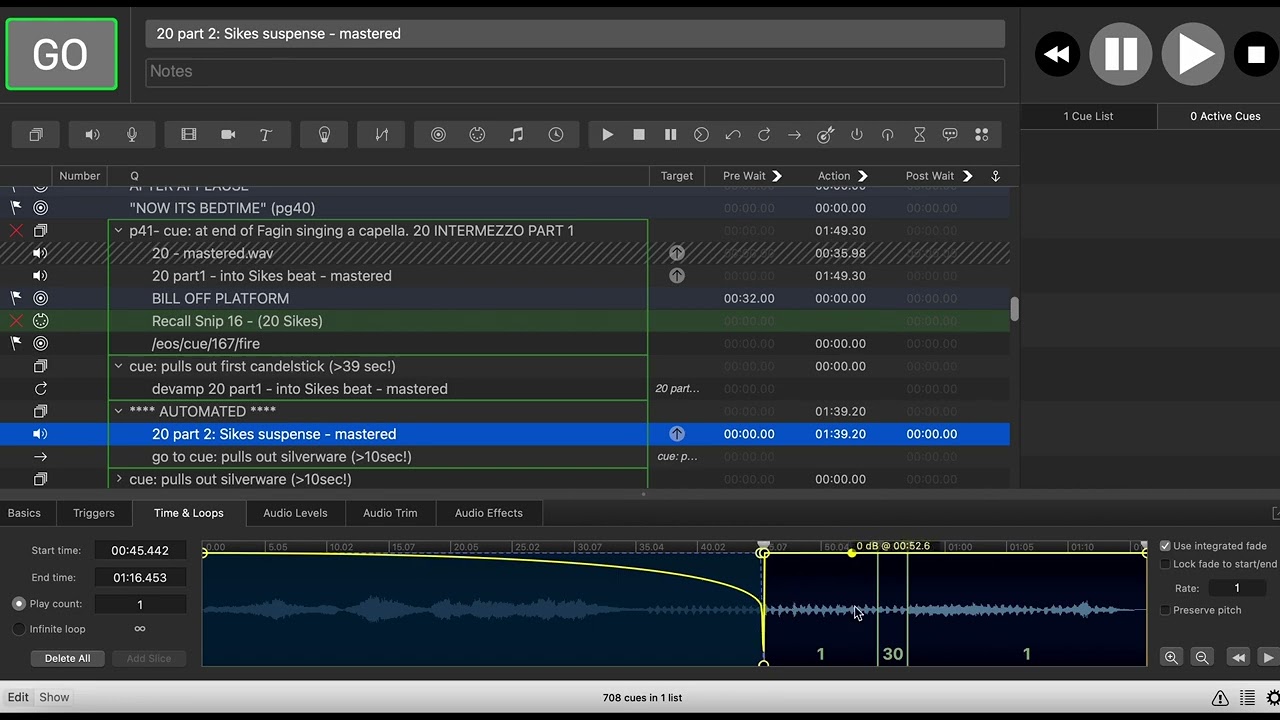Expand the pulls out silverware group
Image resolution: width=1280 pixels, height=720 pixels.
pyautogui.click(x=119, y=479)
